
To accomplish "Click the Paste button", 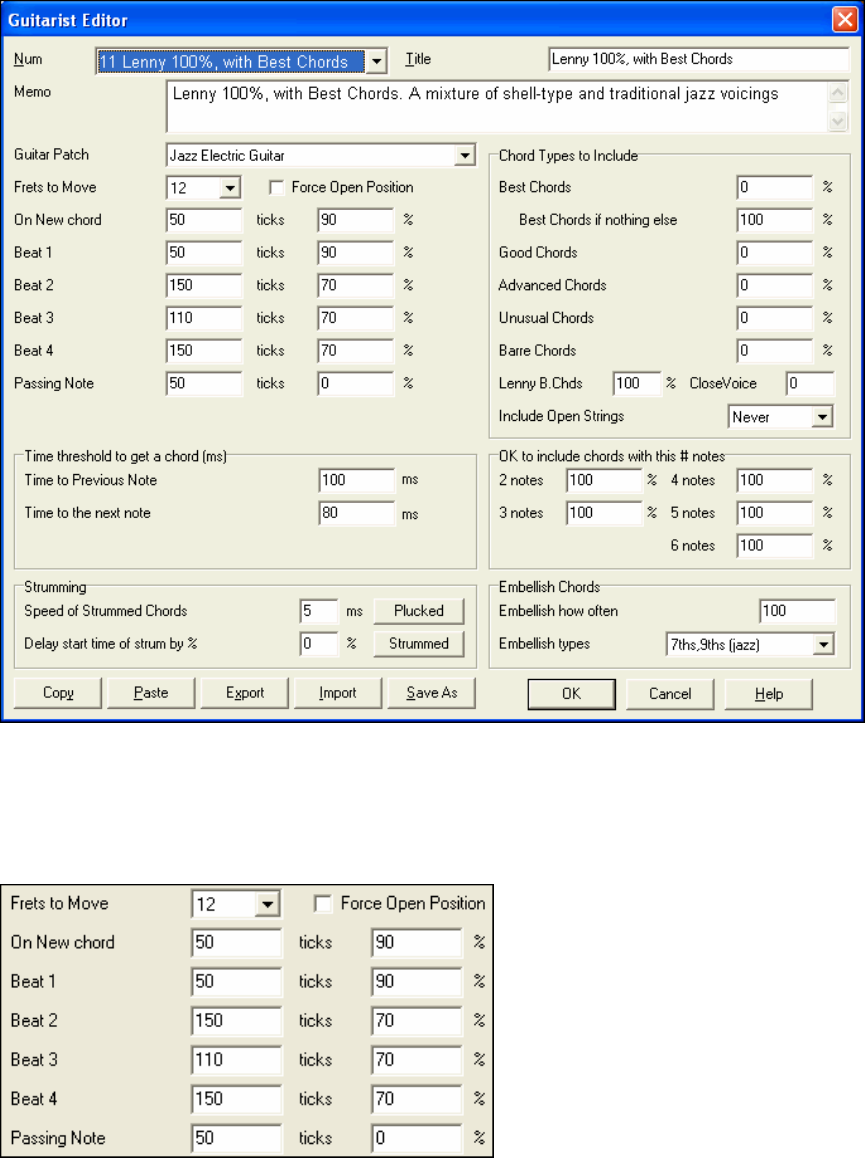I will pyautogui.click(x=151, y=693).
